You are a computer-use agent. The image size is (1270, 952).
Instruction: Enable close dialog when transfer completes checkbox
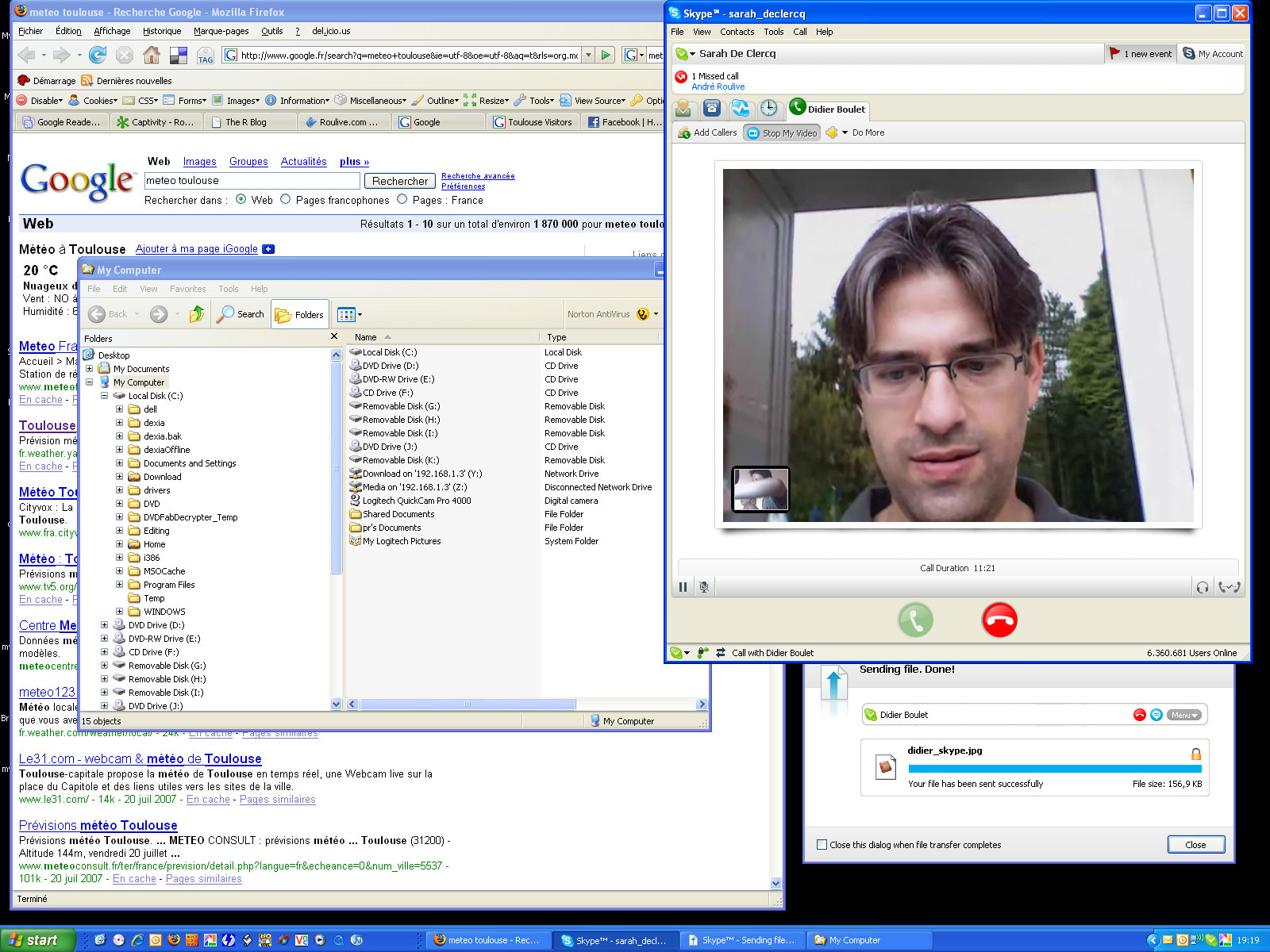pyautogui.click(x=822, y=845)
